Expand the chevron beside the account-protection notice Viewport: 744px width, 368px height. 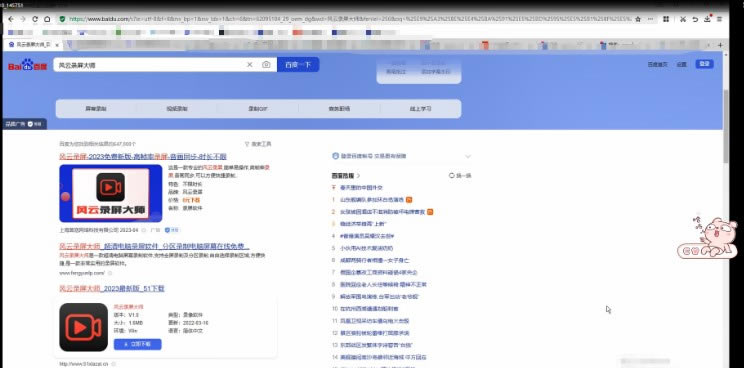click(468, 156)
